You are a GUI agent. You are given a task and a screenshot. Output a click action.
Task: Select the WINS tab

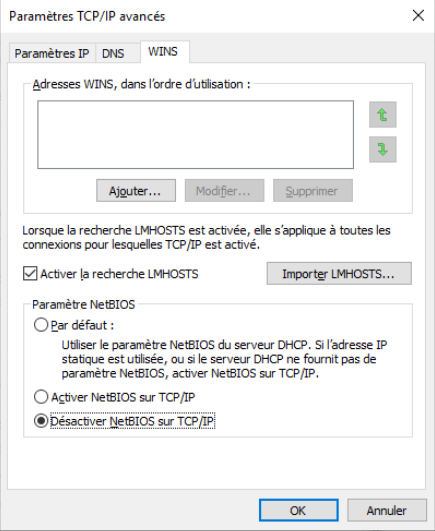click(163, 52)
